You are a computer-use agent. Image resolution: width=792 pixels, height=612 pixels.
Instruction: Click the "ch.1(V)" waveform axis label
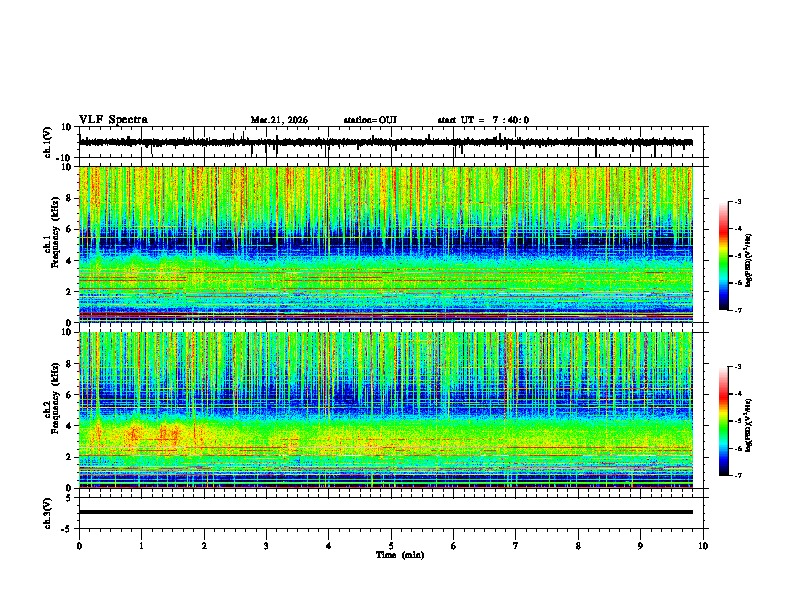pos(48,142)
